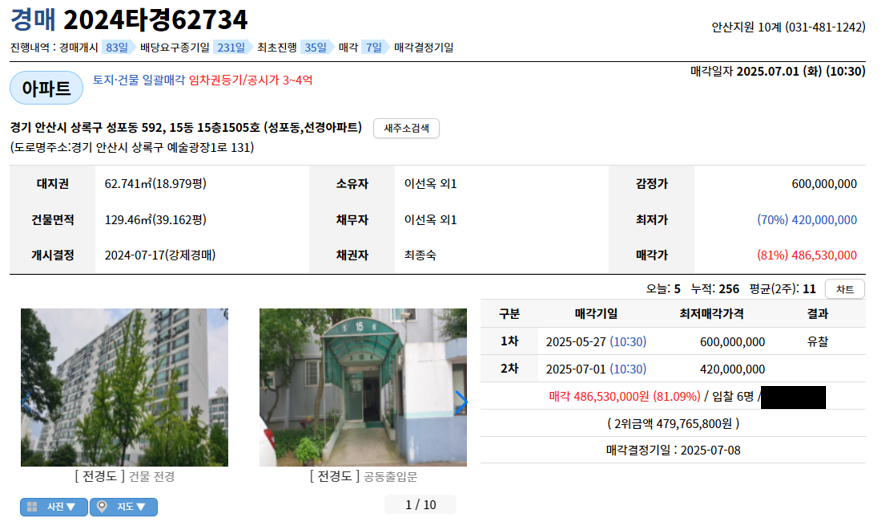The height and width of the screenshot is (523, 889).
Task: Show previous photo with left arrow
Action: click(x=26, y=402)
